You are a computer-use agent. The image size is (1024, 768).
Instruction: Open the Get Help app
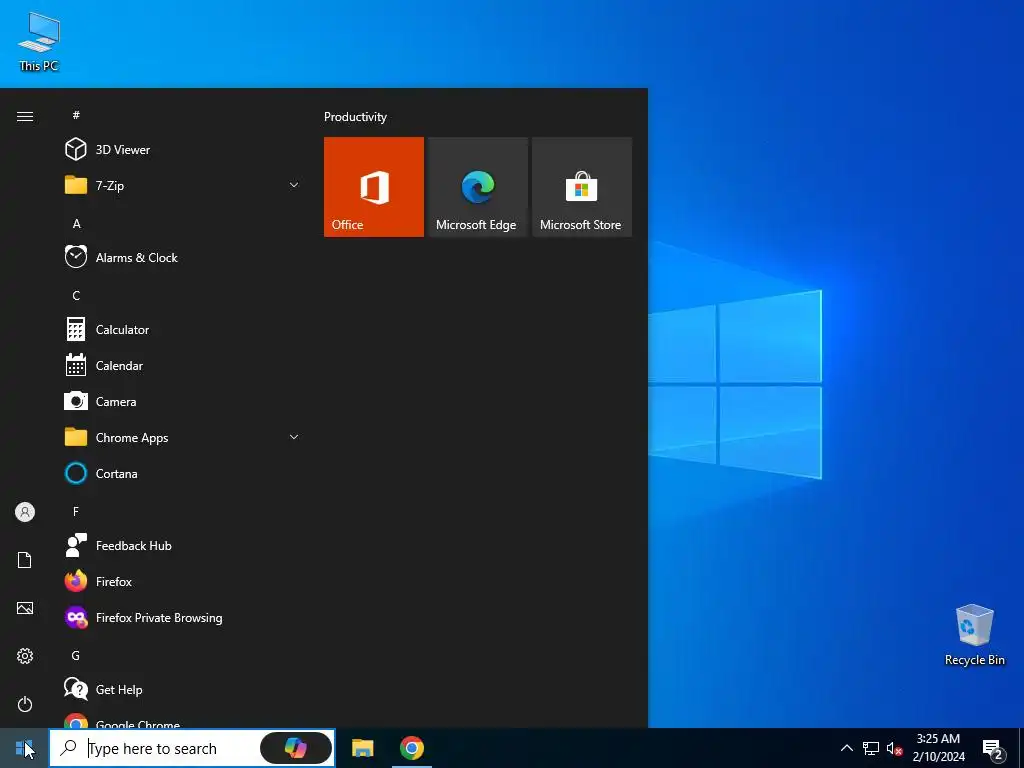coord(183,690)
